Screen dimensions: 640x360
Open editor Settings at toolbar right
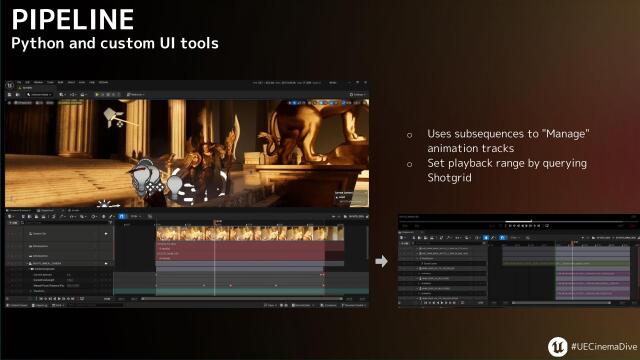coord(357,95)
